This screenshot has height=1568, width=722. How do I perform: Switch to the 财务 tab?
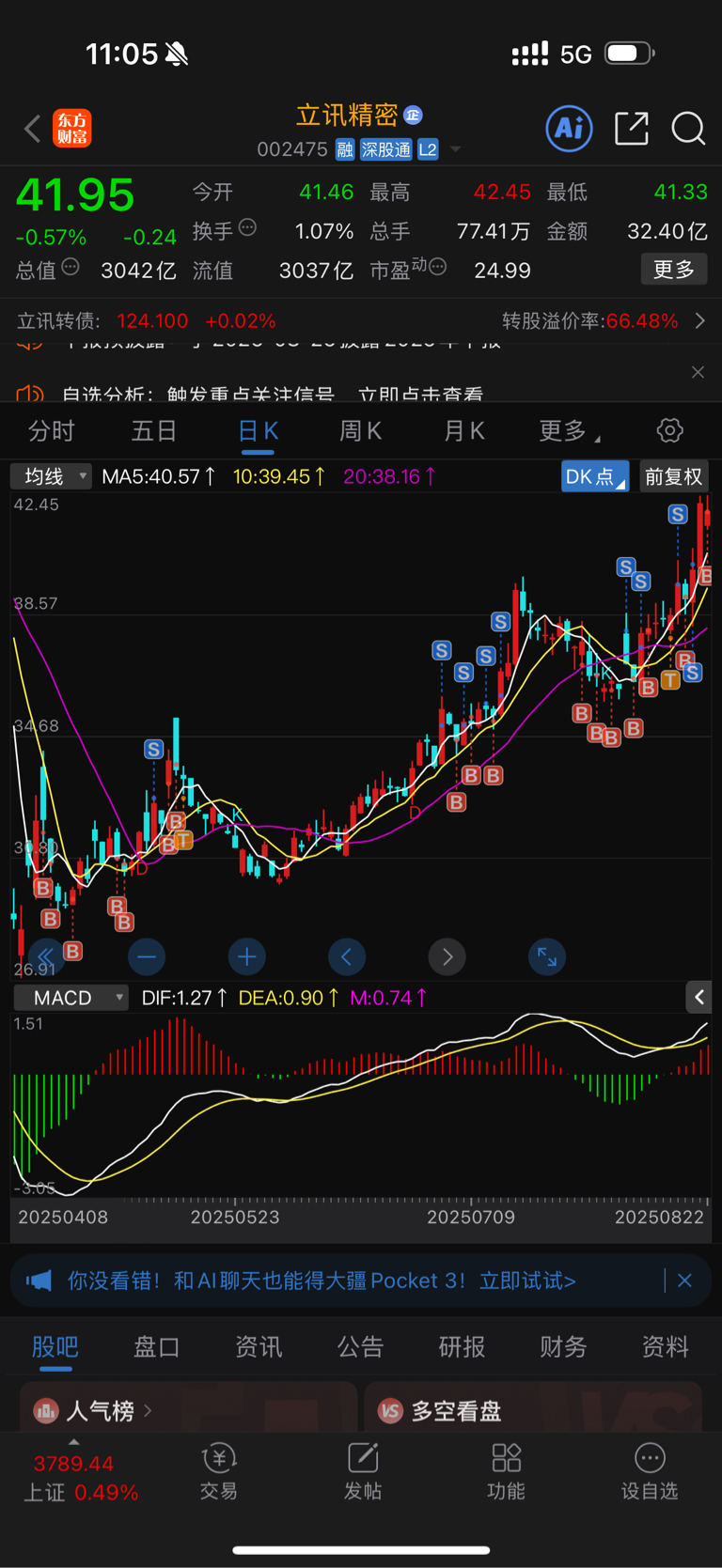tap(563, 1347)
